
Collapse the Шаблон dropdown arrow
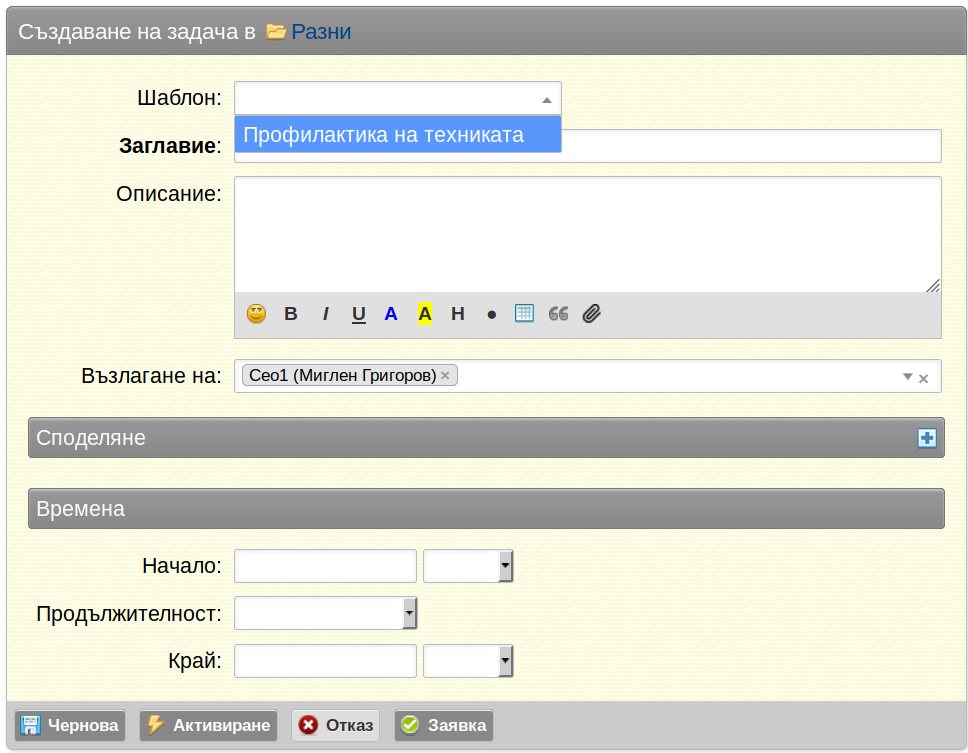click(x=546, y=99)
